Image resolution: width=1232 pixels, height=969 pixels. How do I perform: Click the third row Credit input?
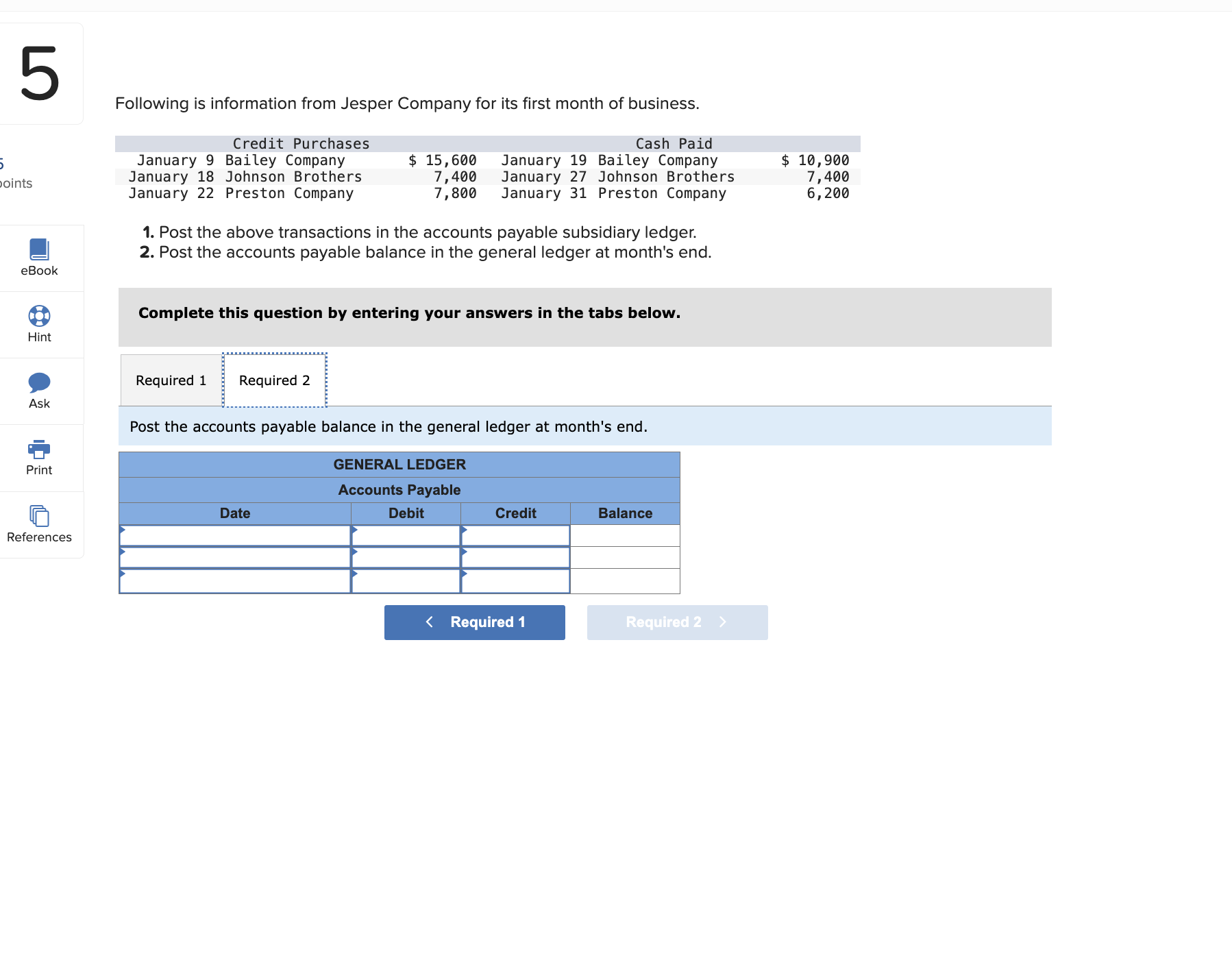(x=515, y=581)
